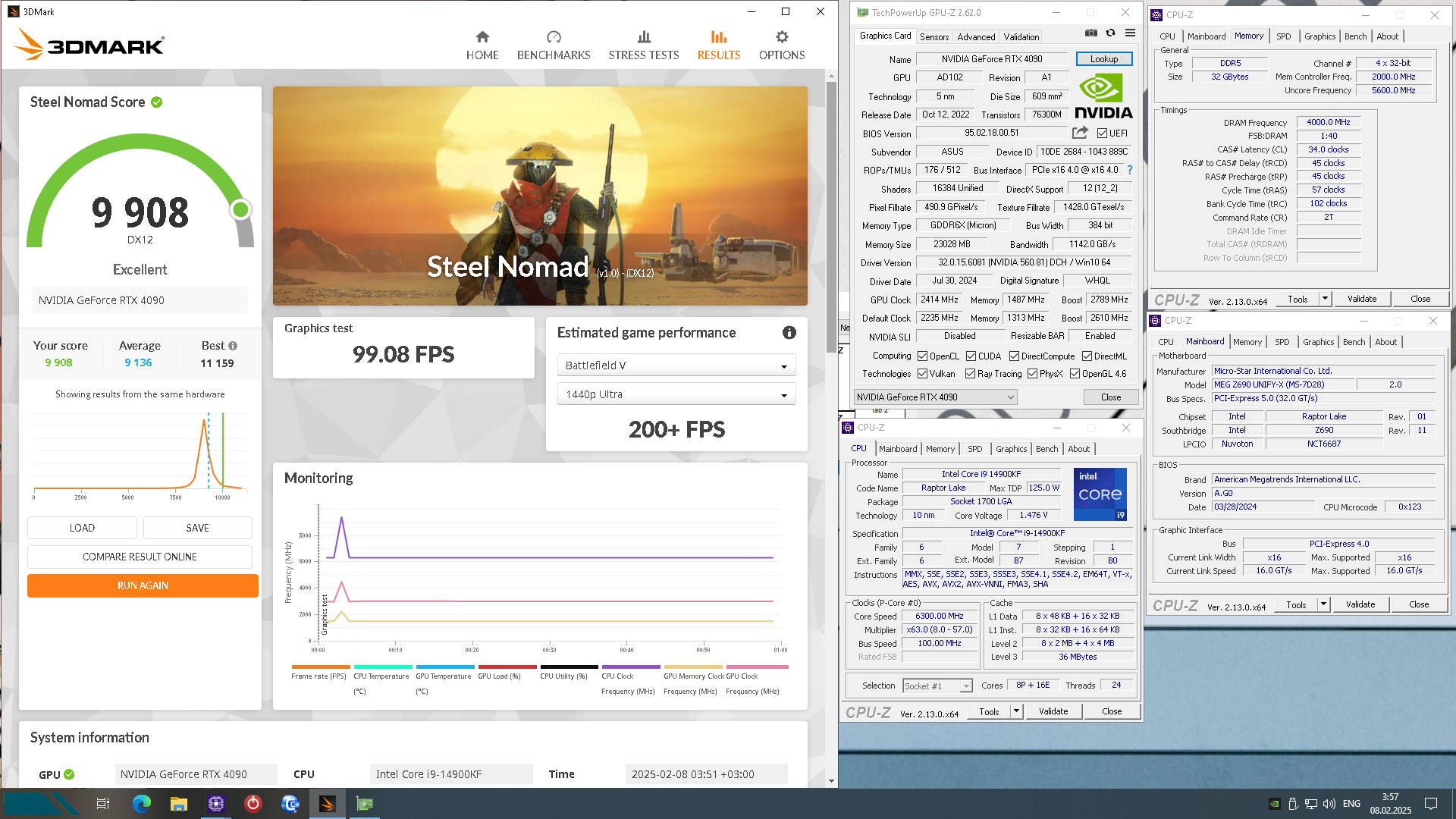Open STRESS TESTS in 3DMark
The height and width of the screenshot is (819, 1456).
pos(643,45)
